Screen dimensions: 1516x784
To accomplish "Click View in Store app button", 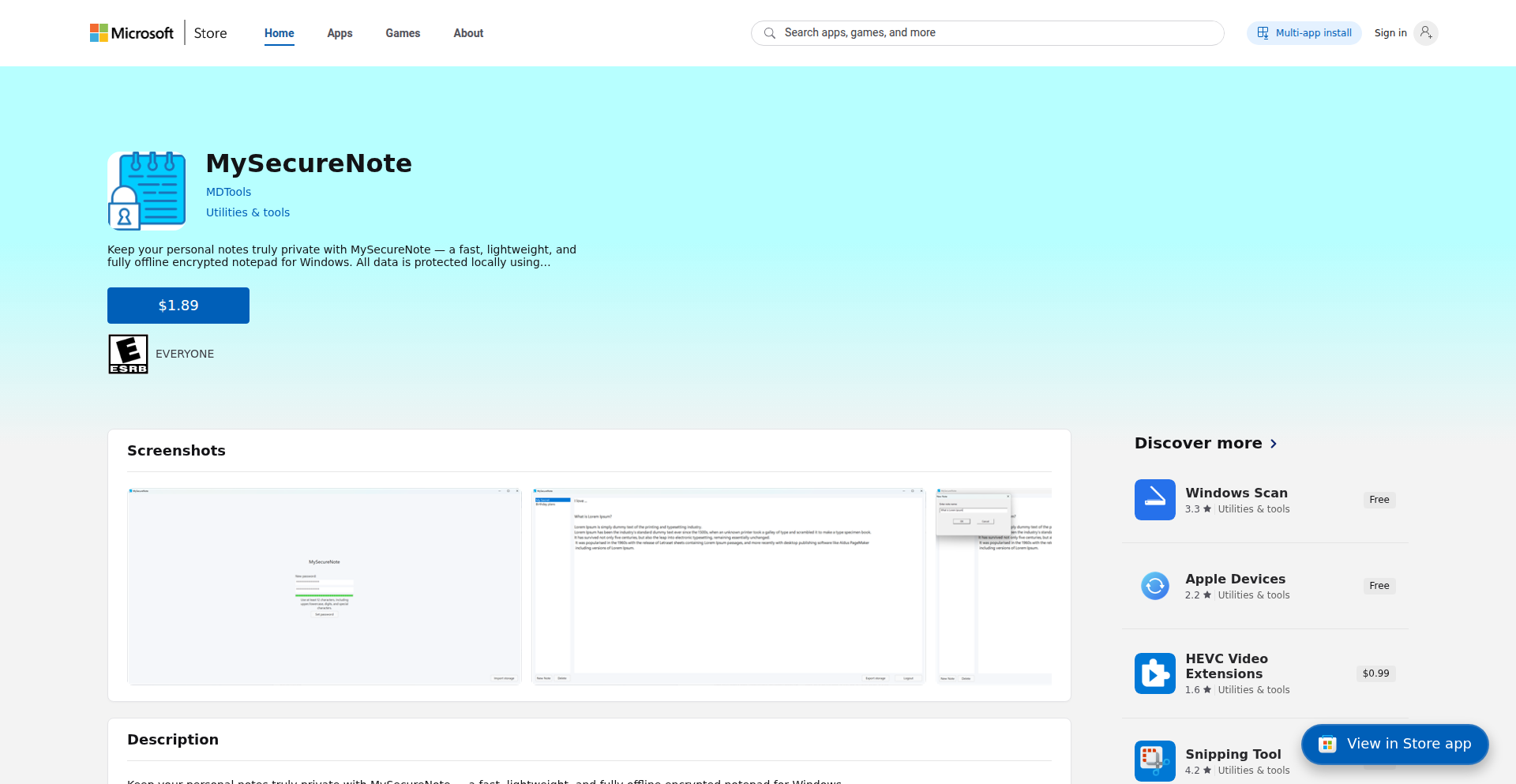I will pyautogui.click(x=1395, y=744).
